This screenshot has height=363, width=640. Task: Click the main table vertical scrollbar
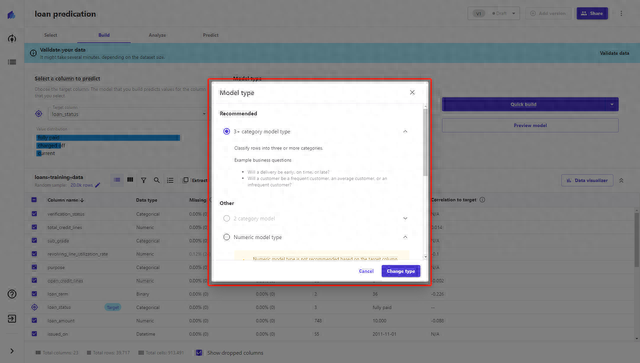[636, 239]
